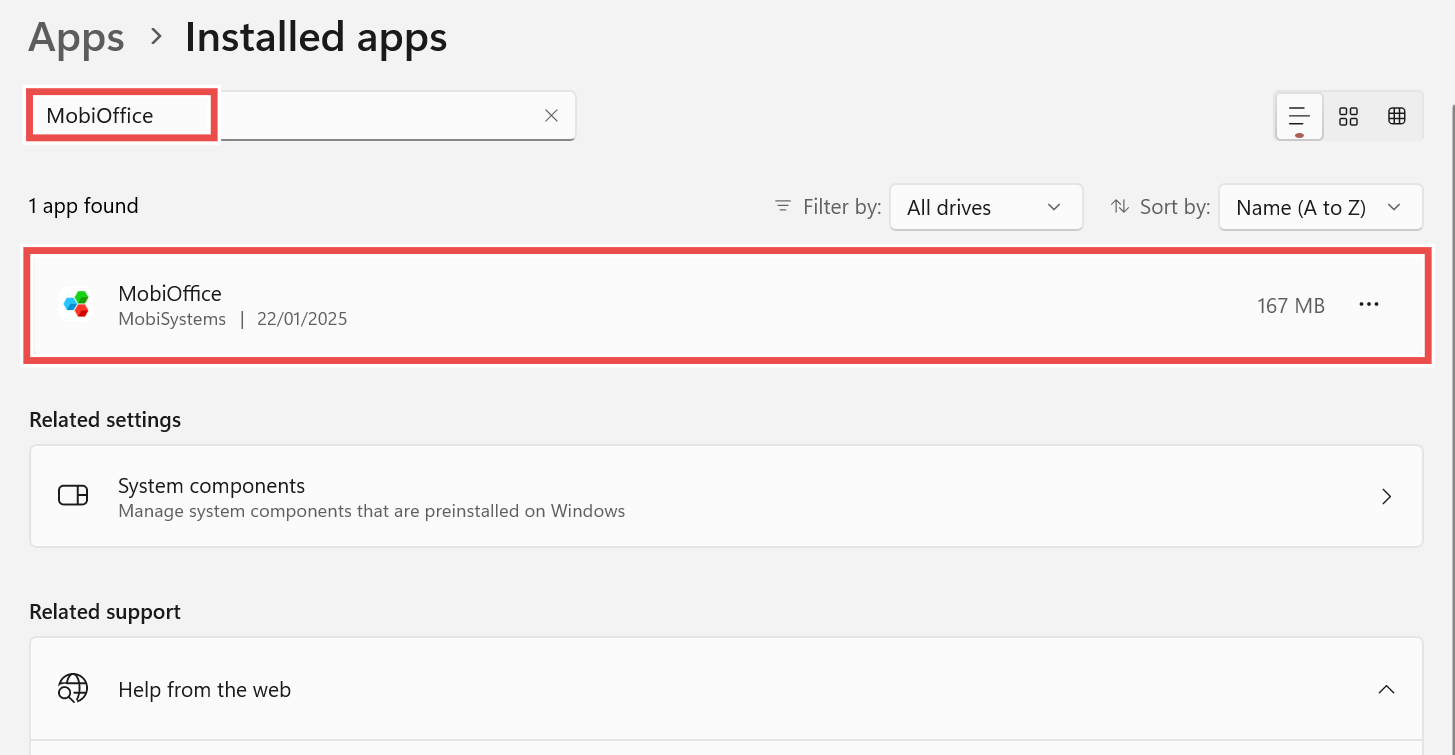Open the All drives filter dropdown
The image size is (1455, 755).
[985, 206]
